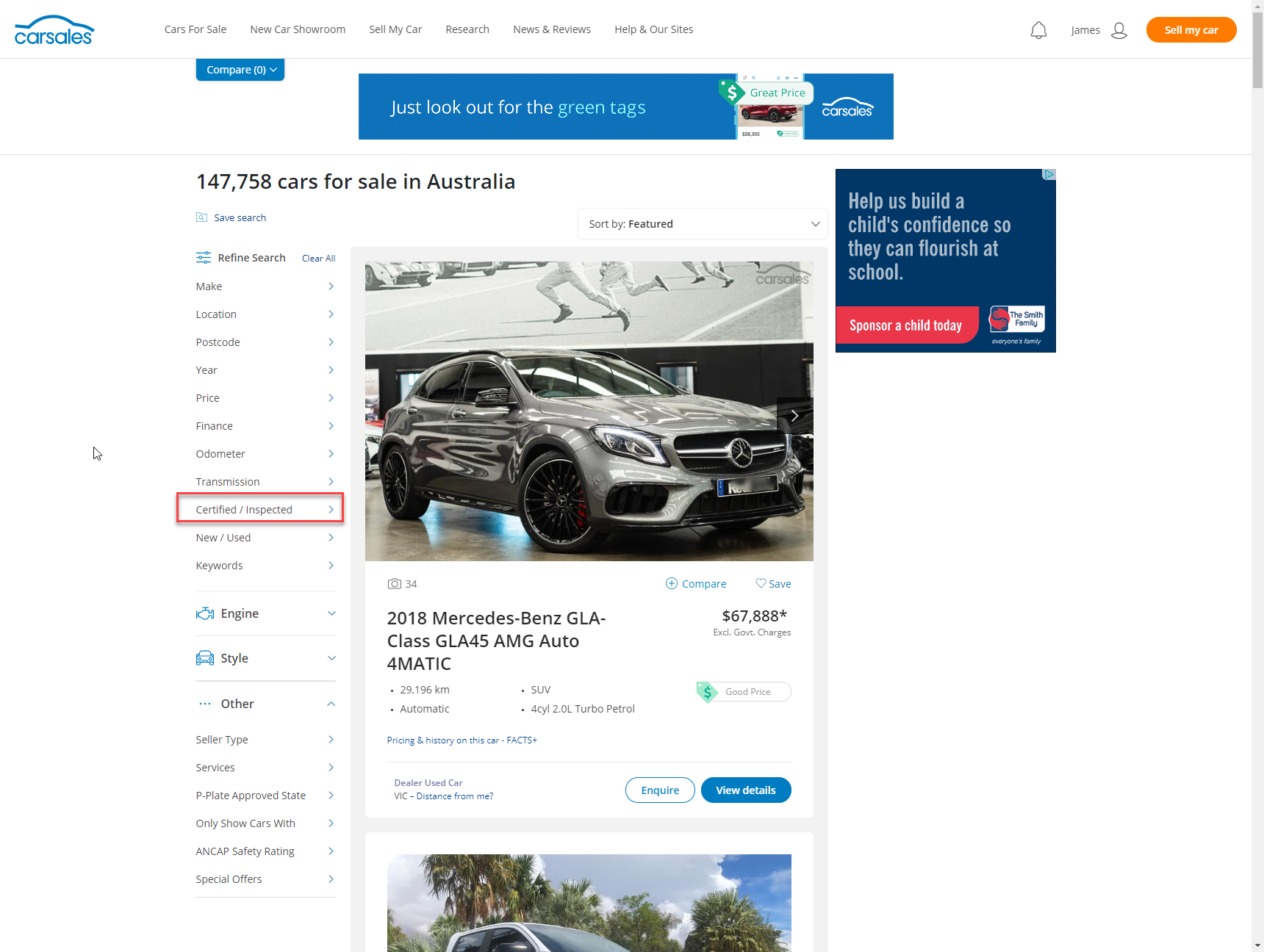Click the plus Compare icon on listing
Screen dimensions: 1264x952
(672, 583)
